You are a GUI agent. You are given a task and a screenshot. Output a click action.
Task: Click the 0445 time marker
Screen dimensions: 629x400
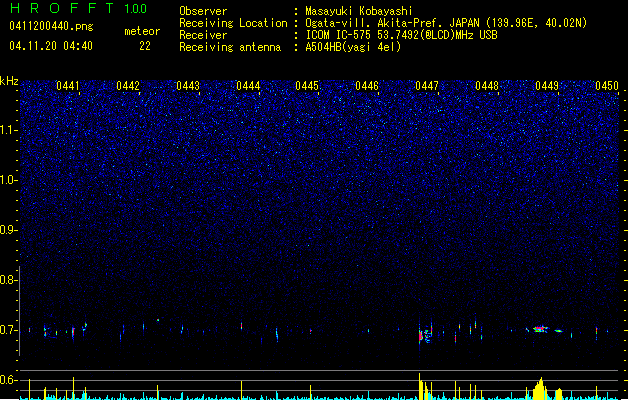click(x=307, y=86)
